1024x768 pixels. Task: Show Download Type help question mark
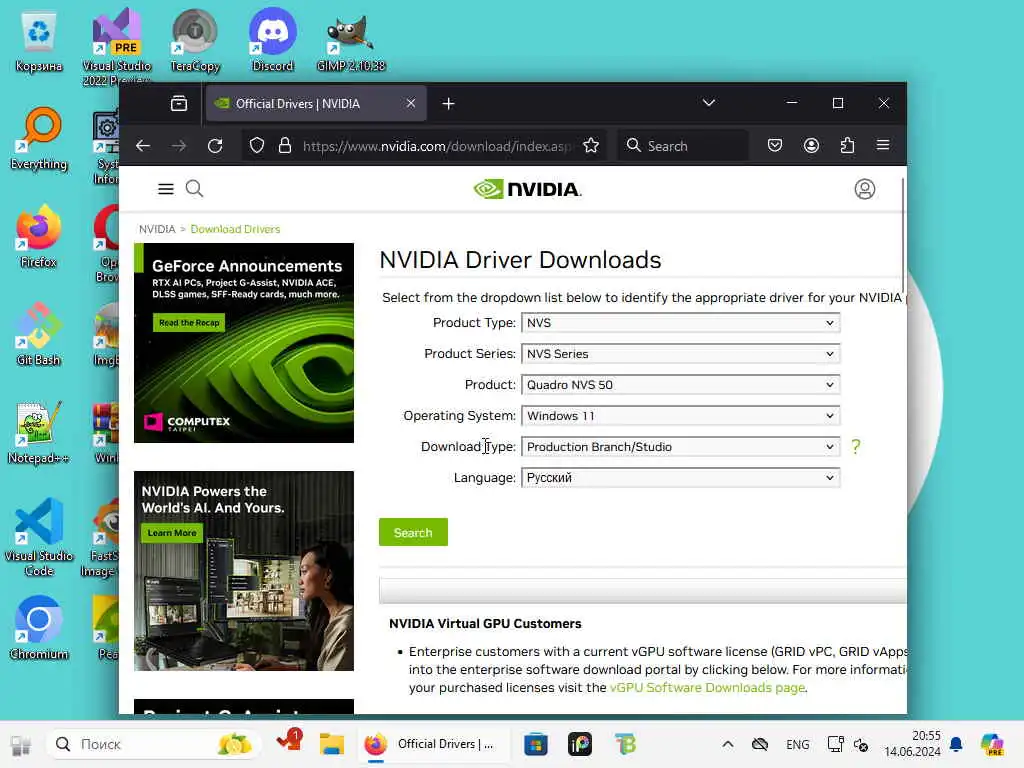(856, 447)
